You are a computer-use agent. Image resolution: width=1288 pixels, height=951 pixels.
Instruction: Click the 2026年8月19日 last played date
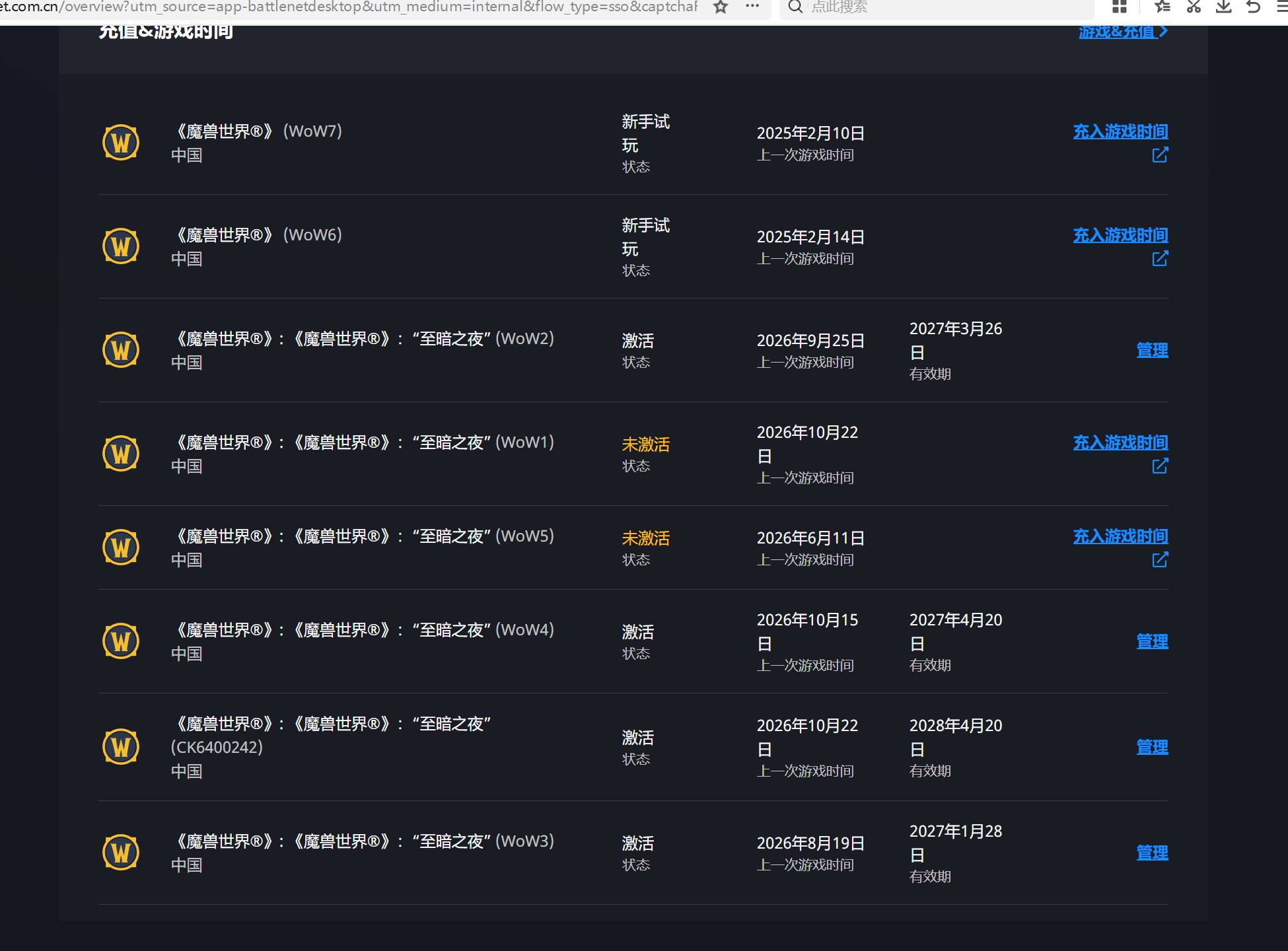(810, 843)
